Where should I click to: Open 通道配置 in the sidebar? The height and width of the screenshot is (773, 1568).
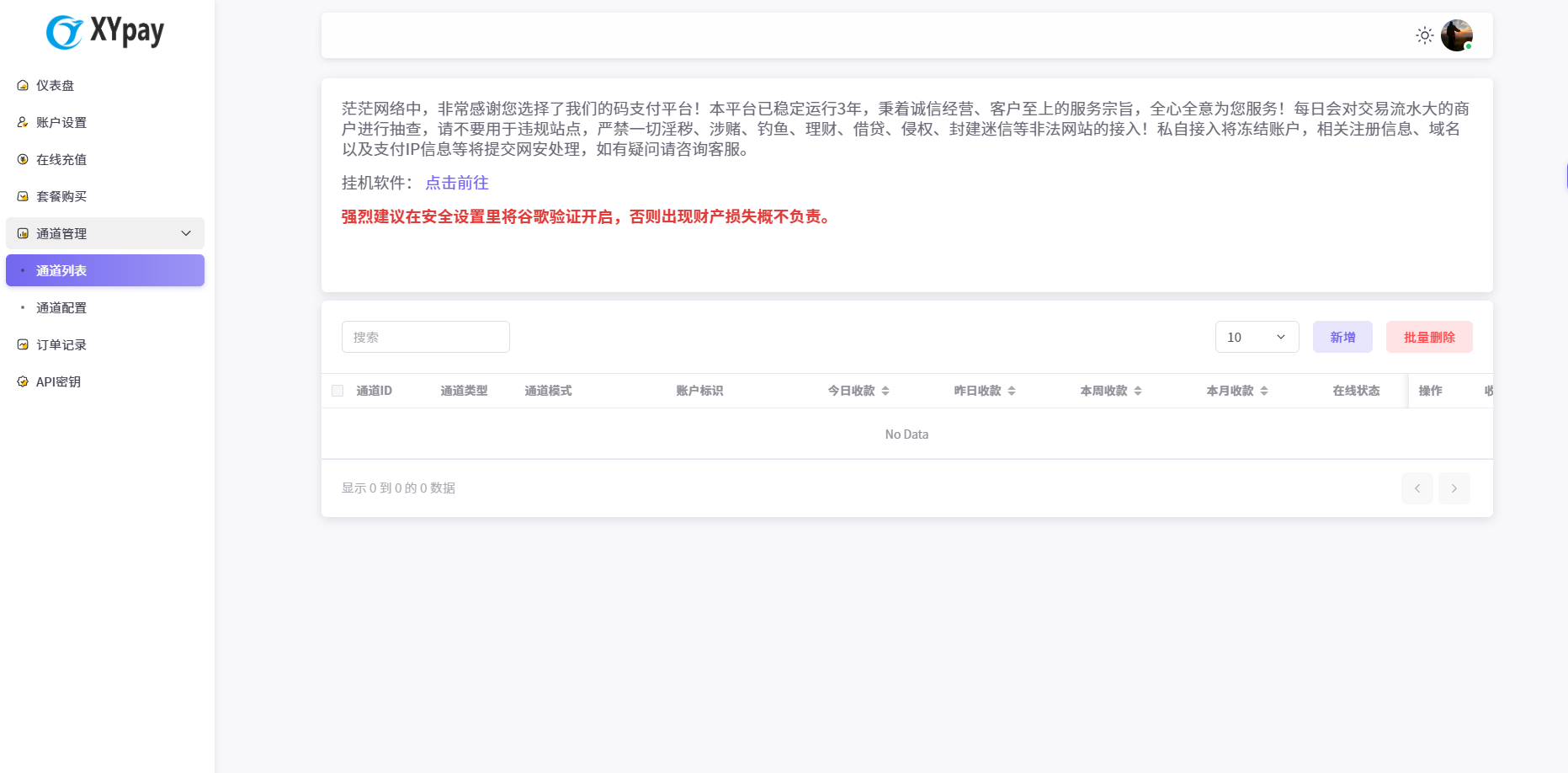(x=61, y=308)
